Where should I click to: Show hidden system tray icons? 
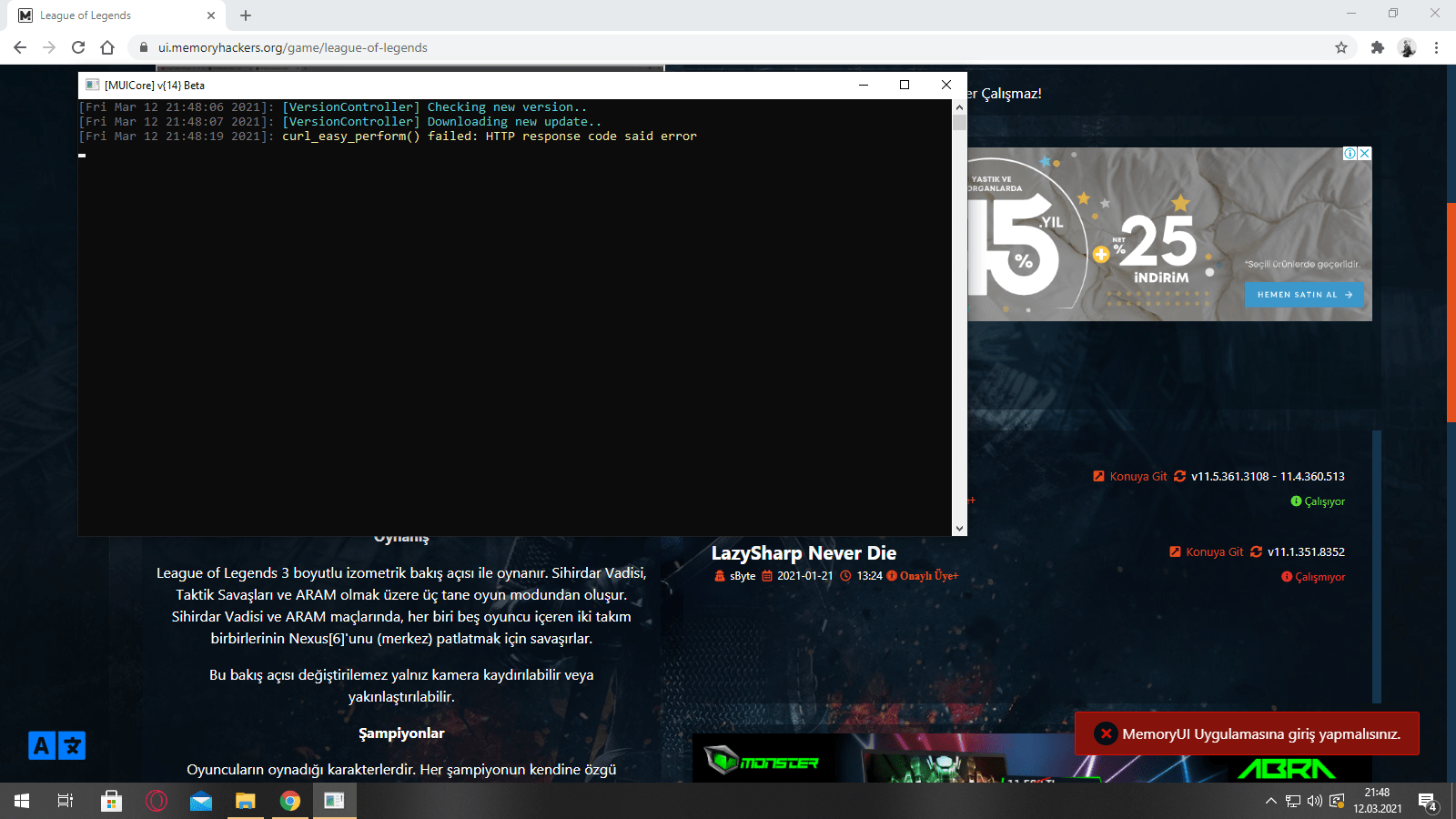pyautogui.click(x=1270, y=801)
